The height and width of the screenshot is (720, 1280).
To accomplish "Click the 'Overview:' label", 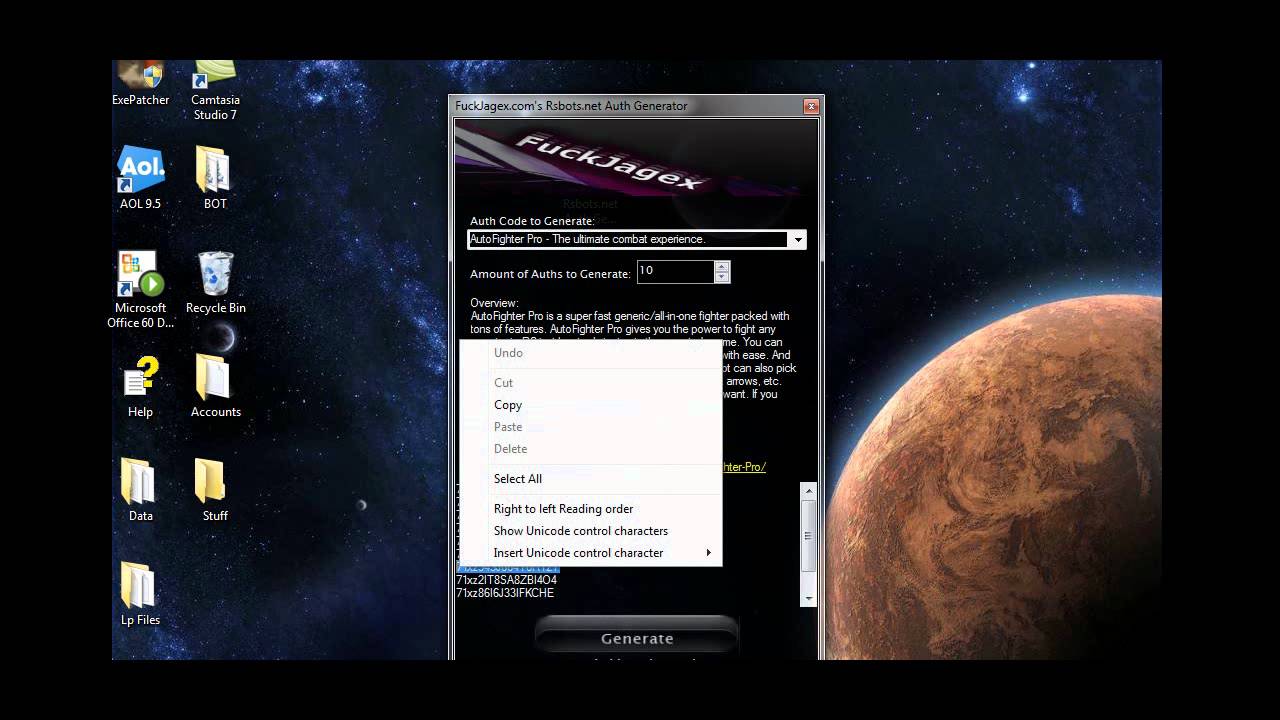I will 494,303.
